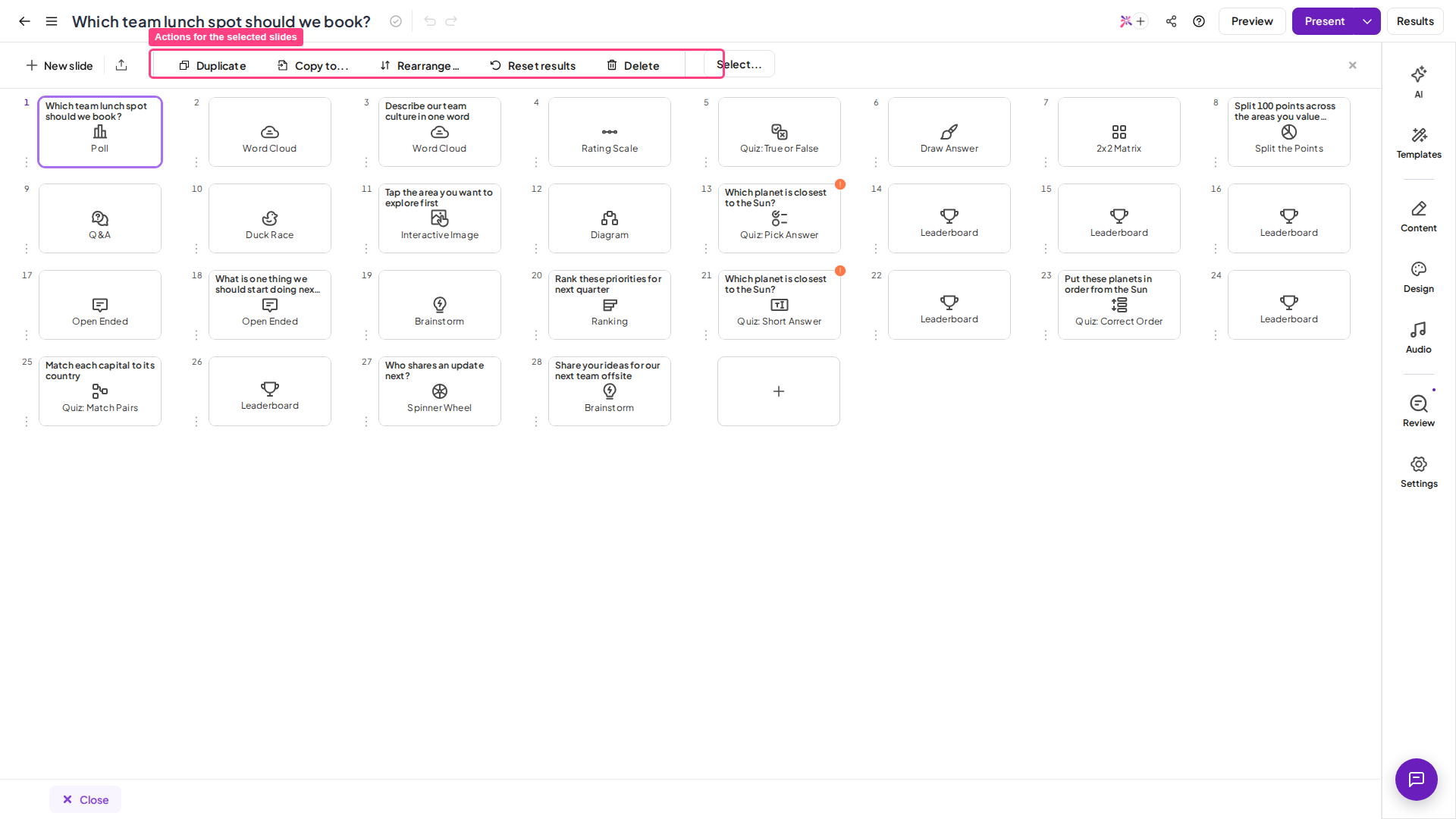This screenshot has width=1456, height=819.
Task: Click the add collaborator plus icon
Action: 1141,21
